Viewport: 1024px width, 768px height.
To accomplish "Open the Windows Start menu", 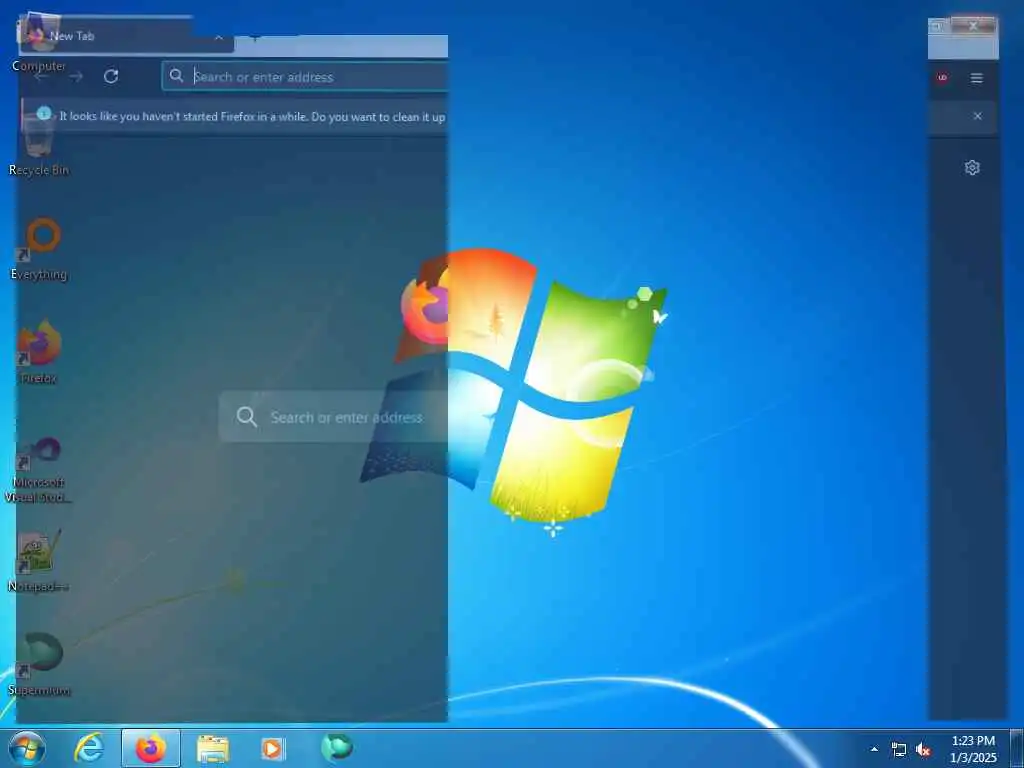I will click(27, 749).
